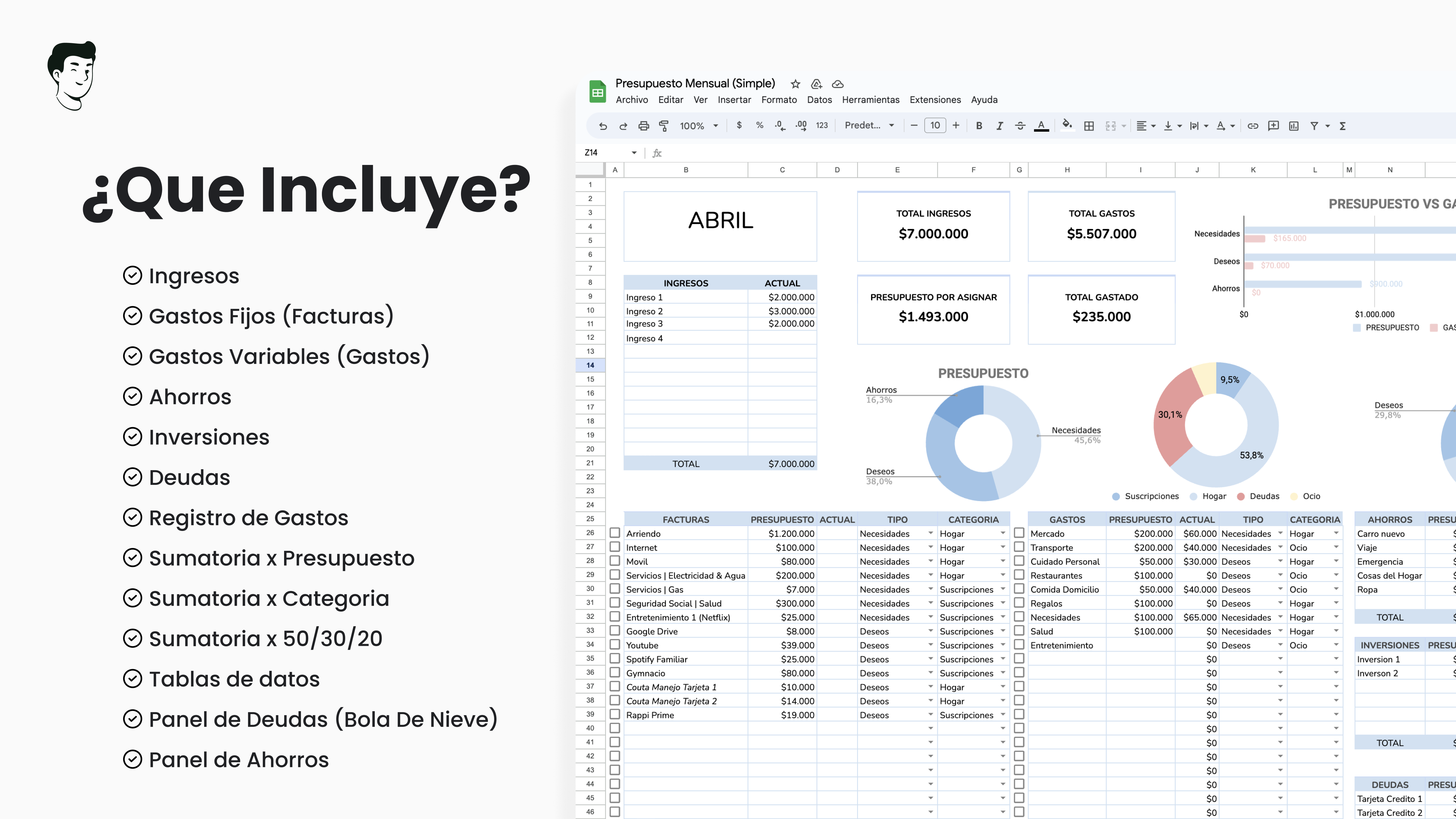Open the 123 number formats menu
Screen dimensions: 1456x819
coord(822,125)
